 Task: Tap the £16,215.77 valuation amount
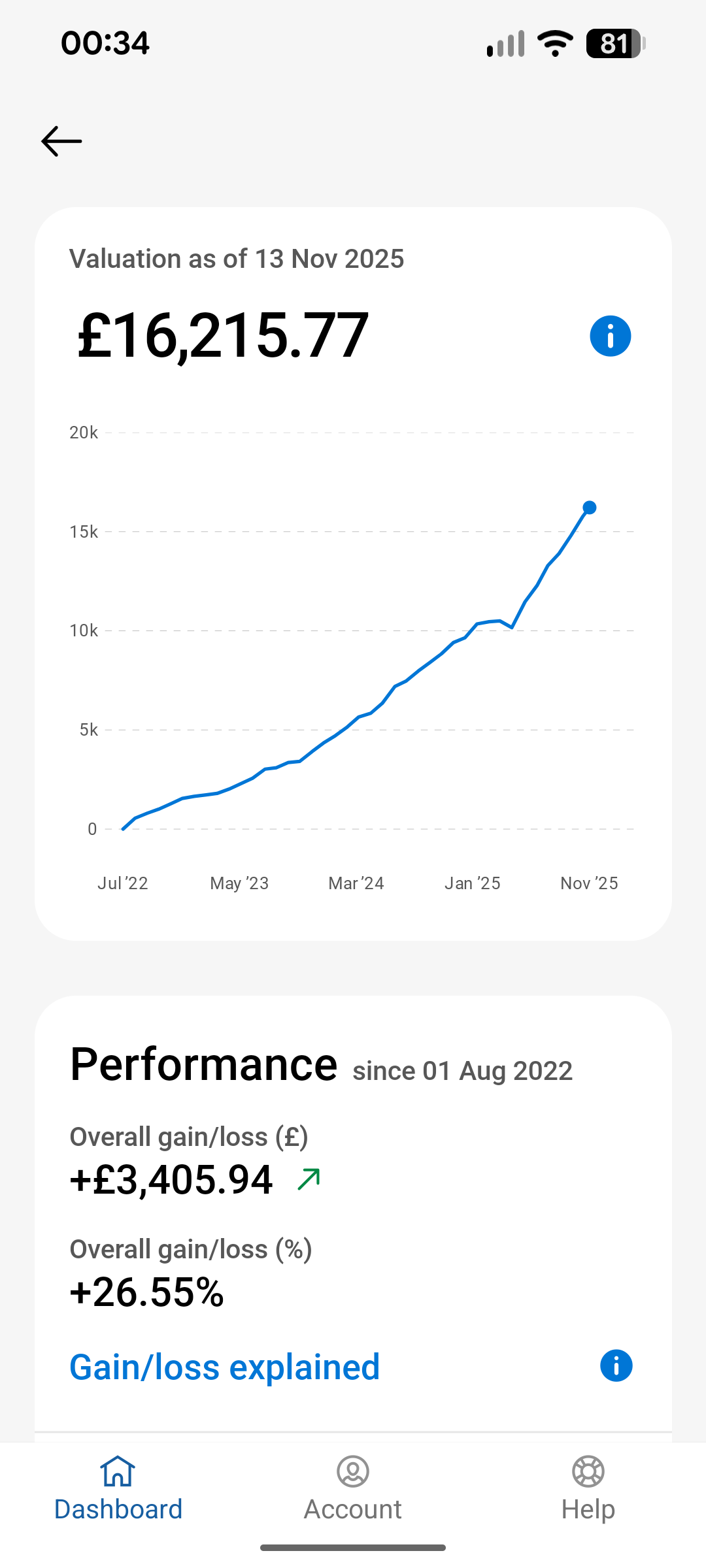[223, 336]
